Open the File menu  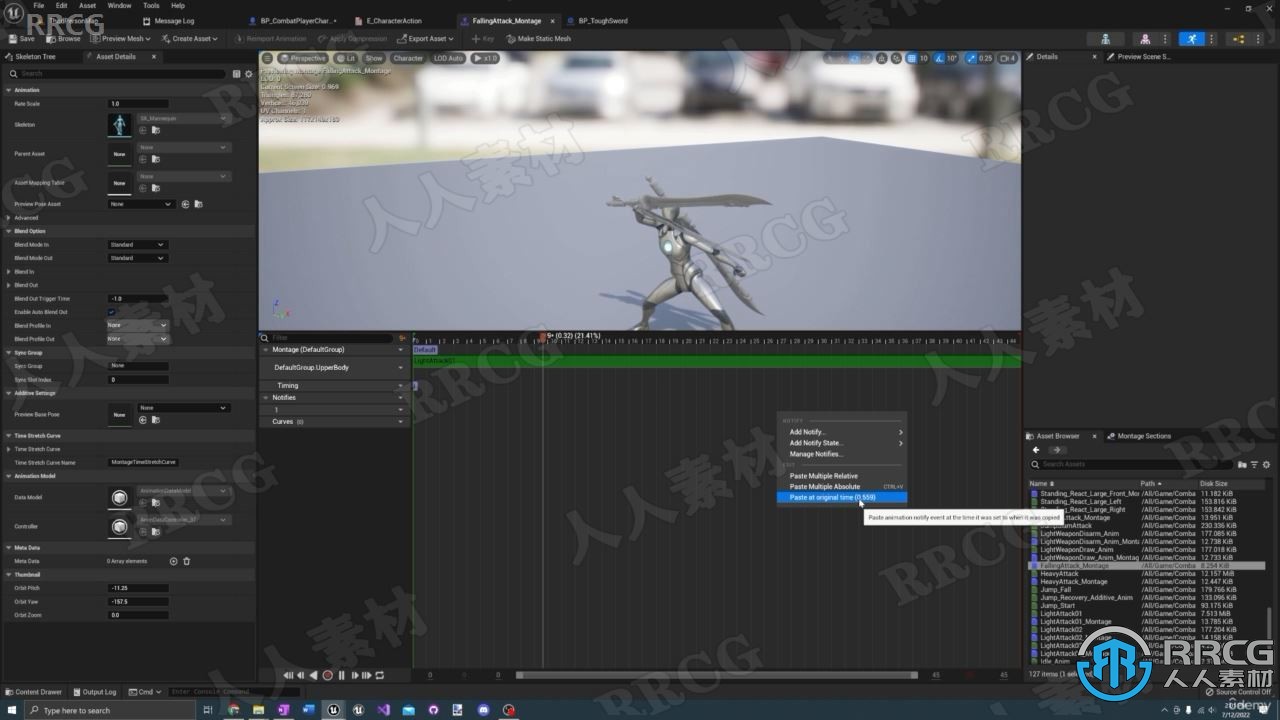[38, 5]
